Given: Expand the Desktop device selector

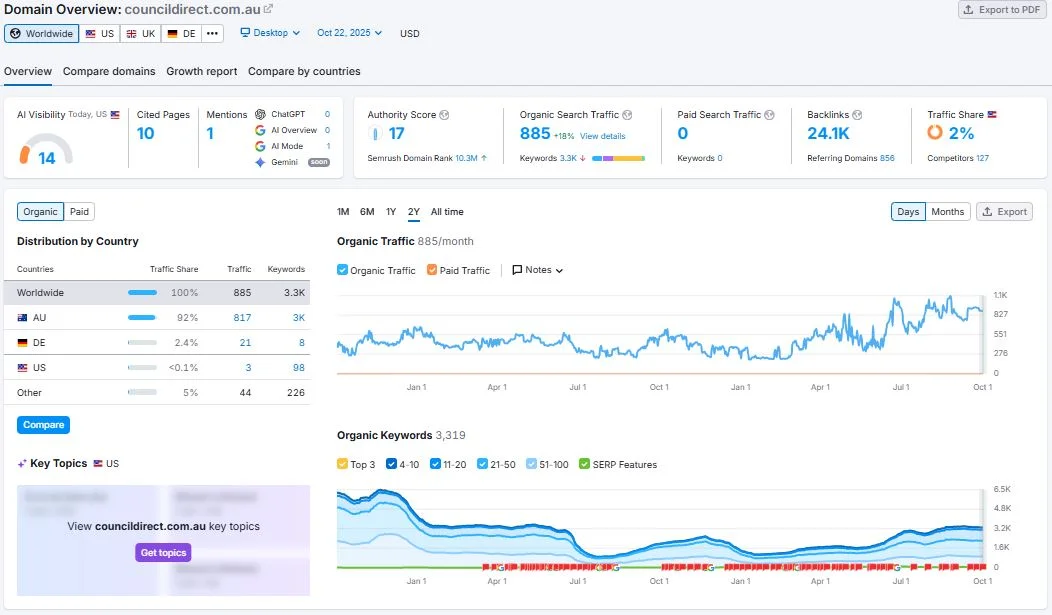Looking at the screenshot, I should click(x=269, y=32).
